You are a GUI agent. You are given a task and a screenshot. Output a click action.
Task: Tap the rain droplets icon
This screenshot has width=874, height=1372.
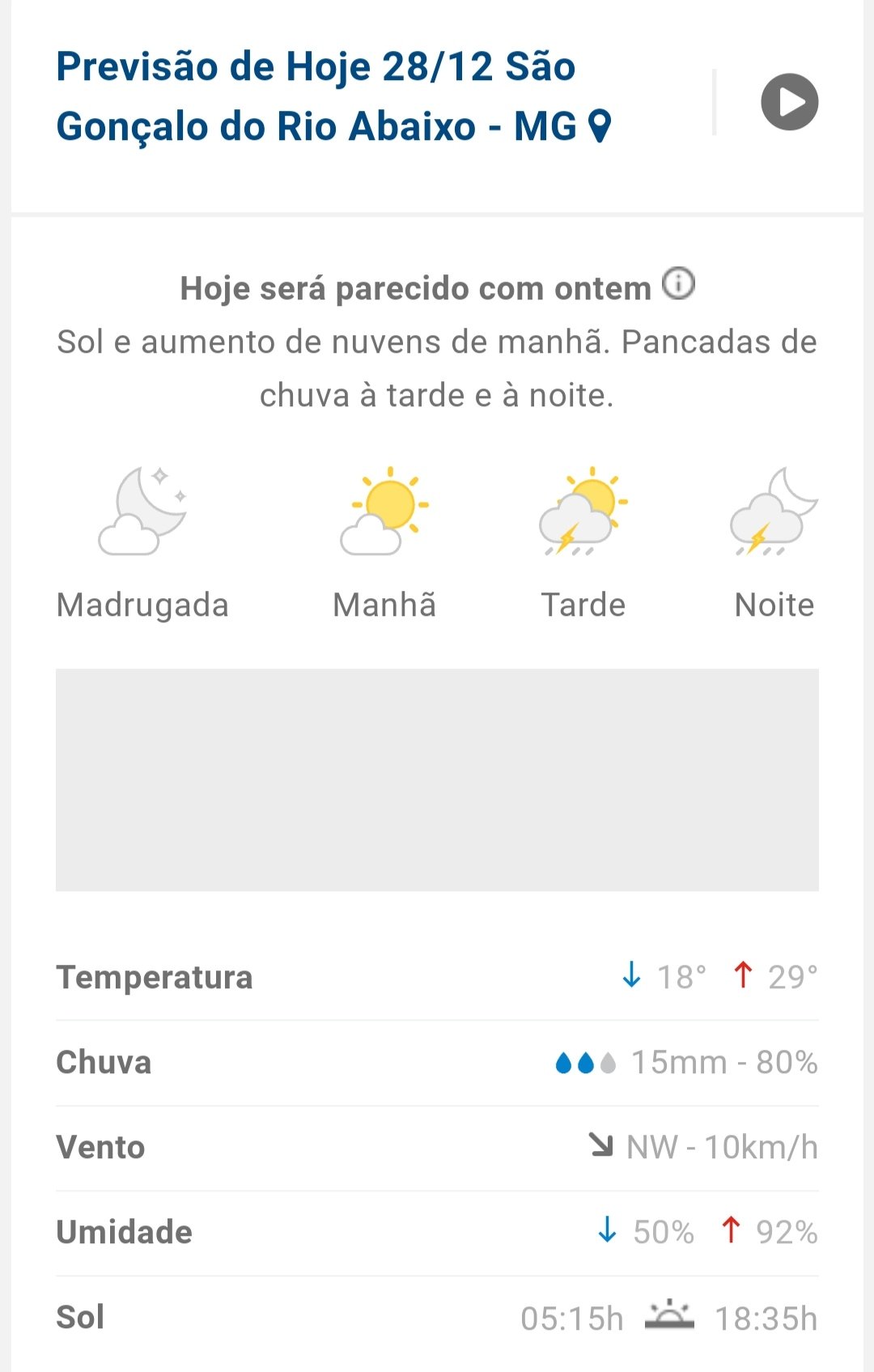point(586,1062)
